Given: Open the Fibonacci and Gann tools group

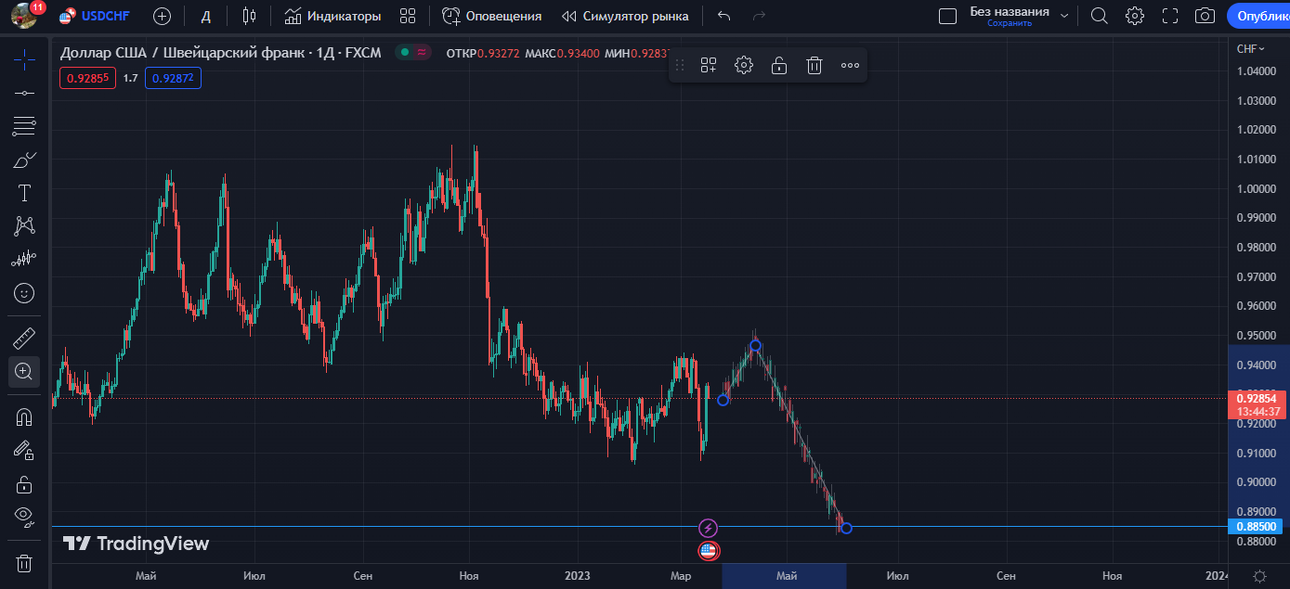Looking at the screenshot, I should 24,126.
